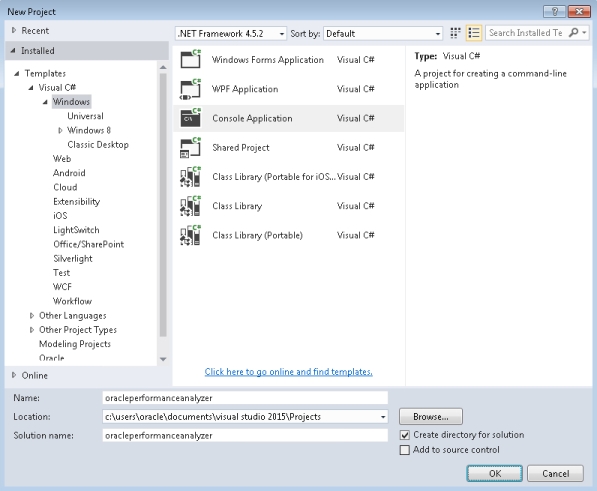
Task: Expand the Other Languages node
Action: pyautogui.click(x=32, y=316)
